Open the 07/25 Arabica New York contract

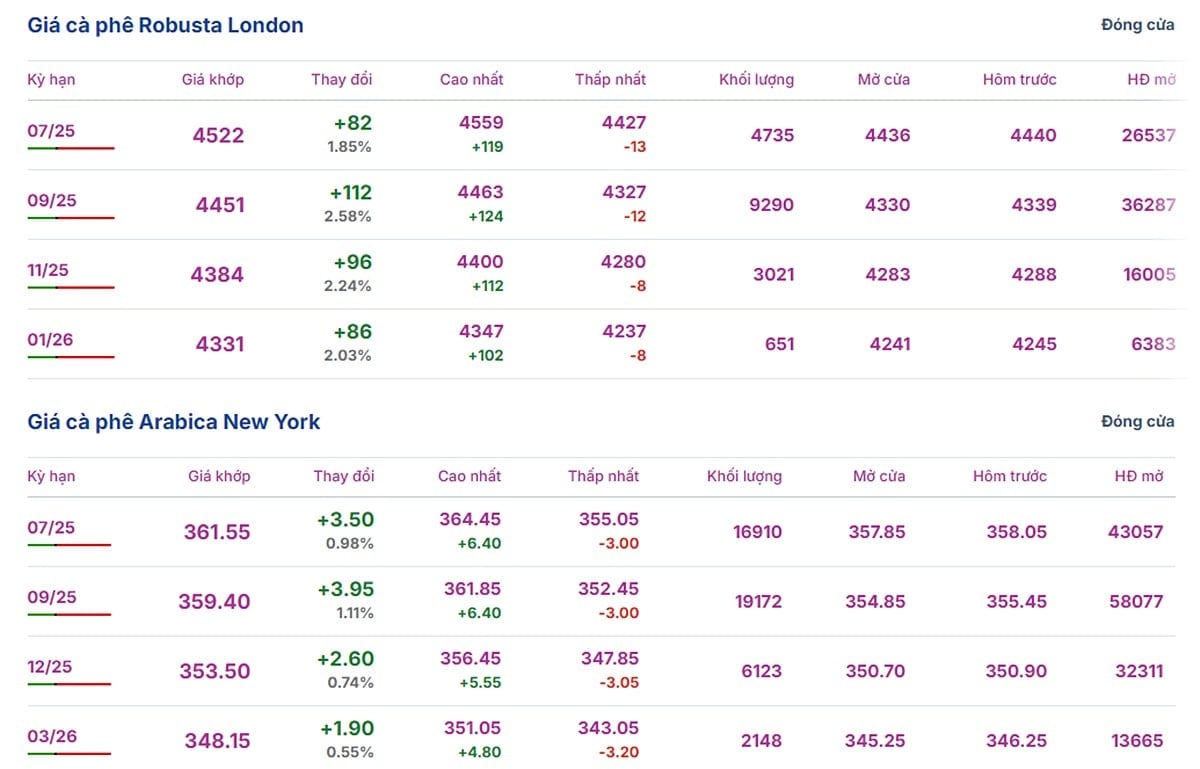tap(51, 527)
